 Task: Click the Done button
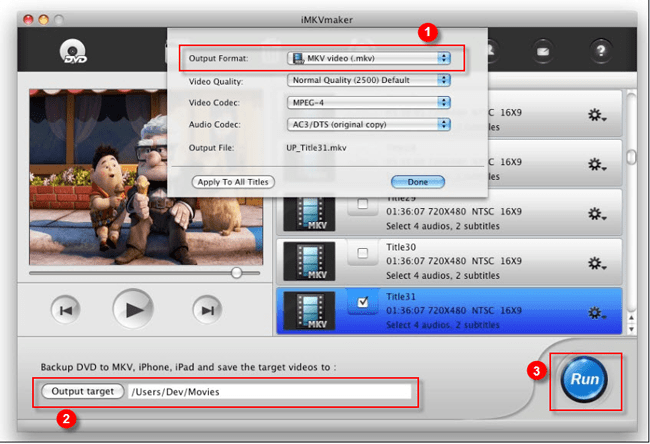tap(417, 182)
